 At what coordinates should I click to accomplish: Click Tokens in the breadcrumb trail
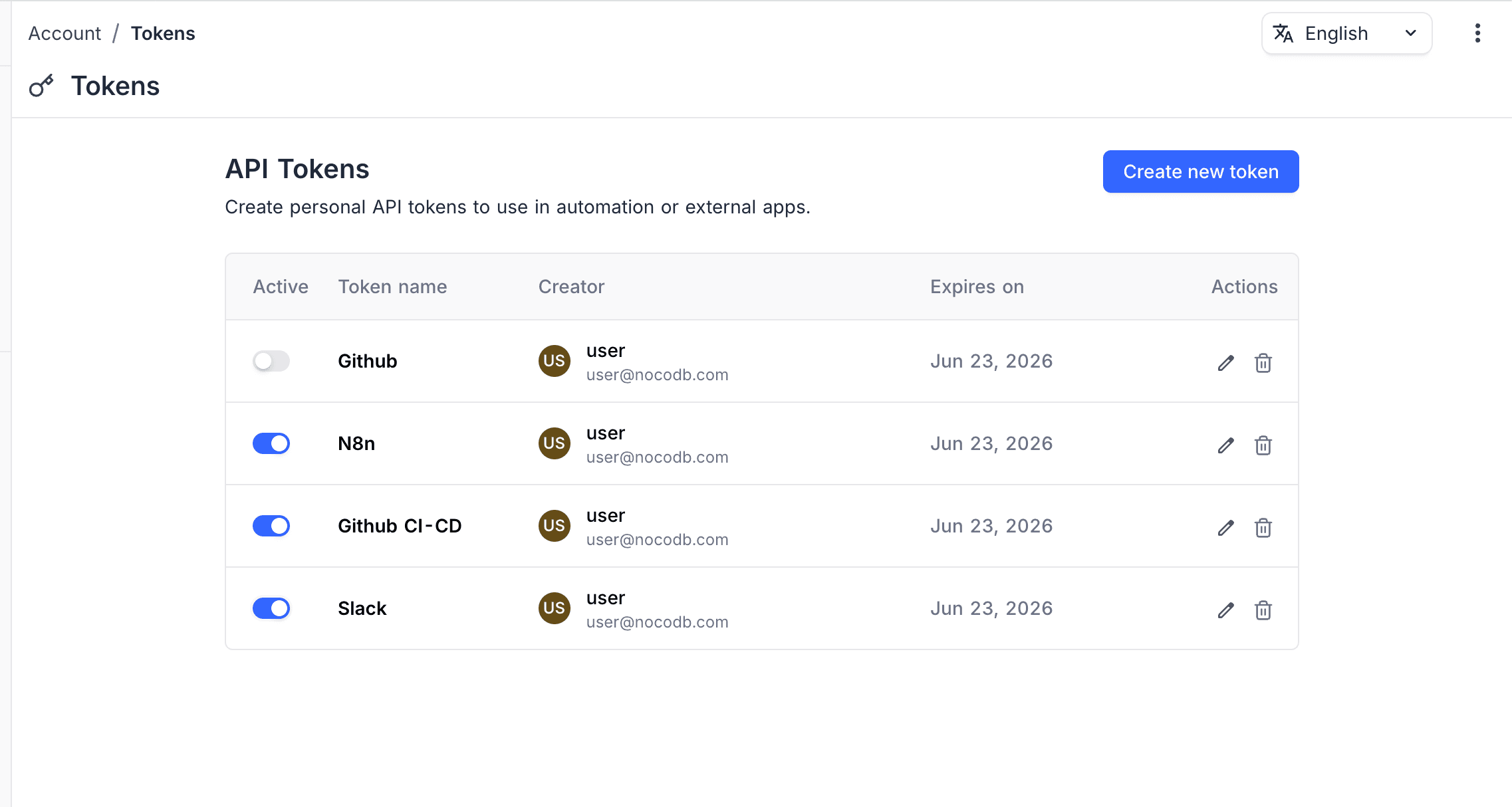(x=163, y=33)
